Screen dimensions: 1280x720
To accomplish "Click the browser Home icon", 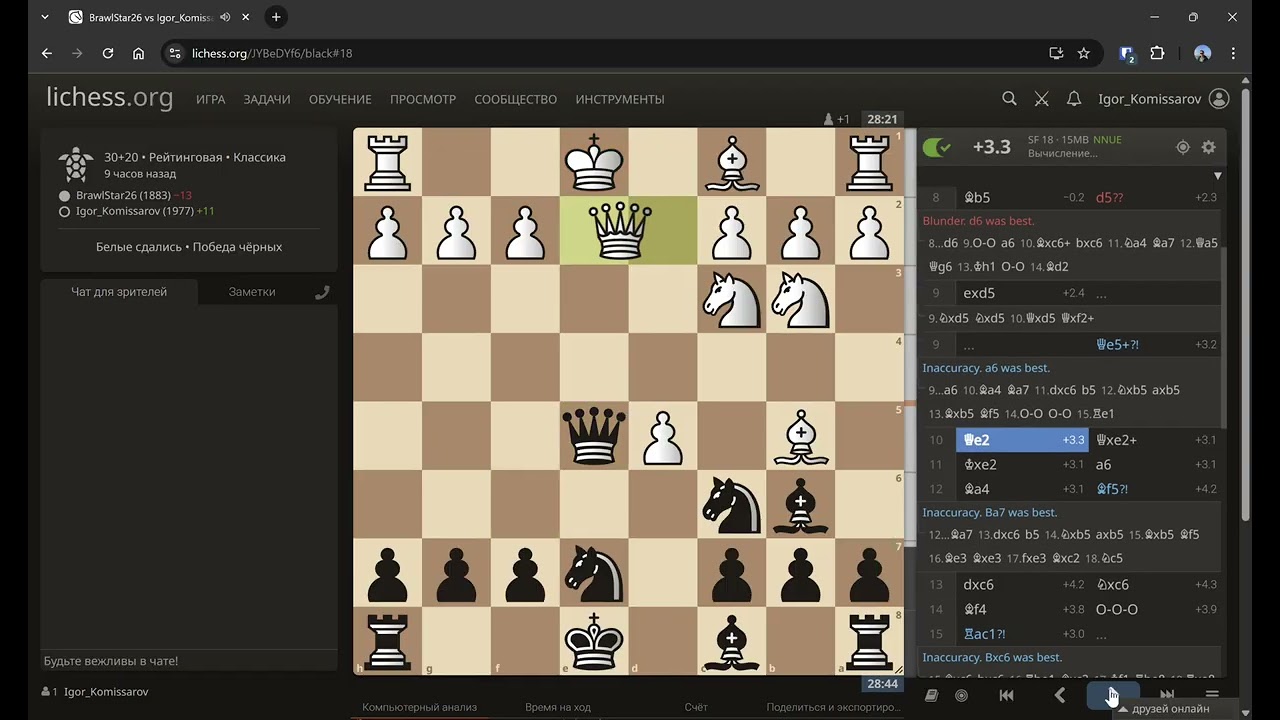I will (139, 53).
